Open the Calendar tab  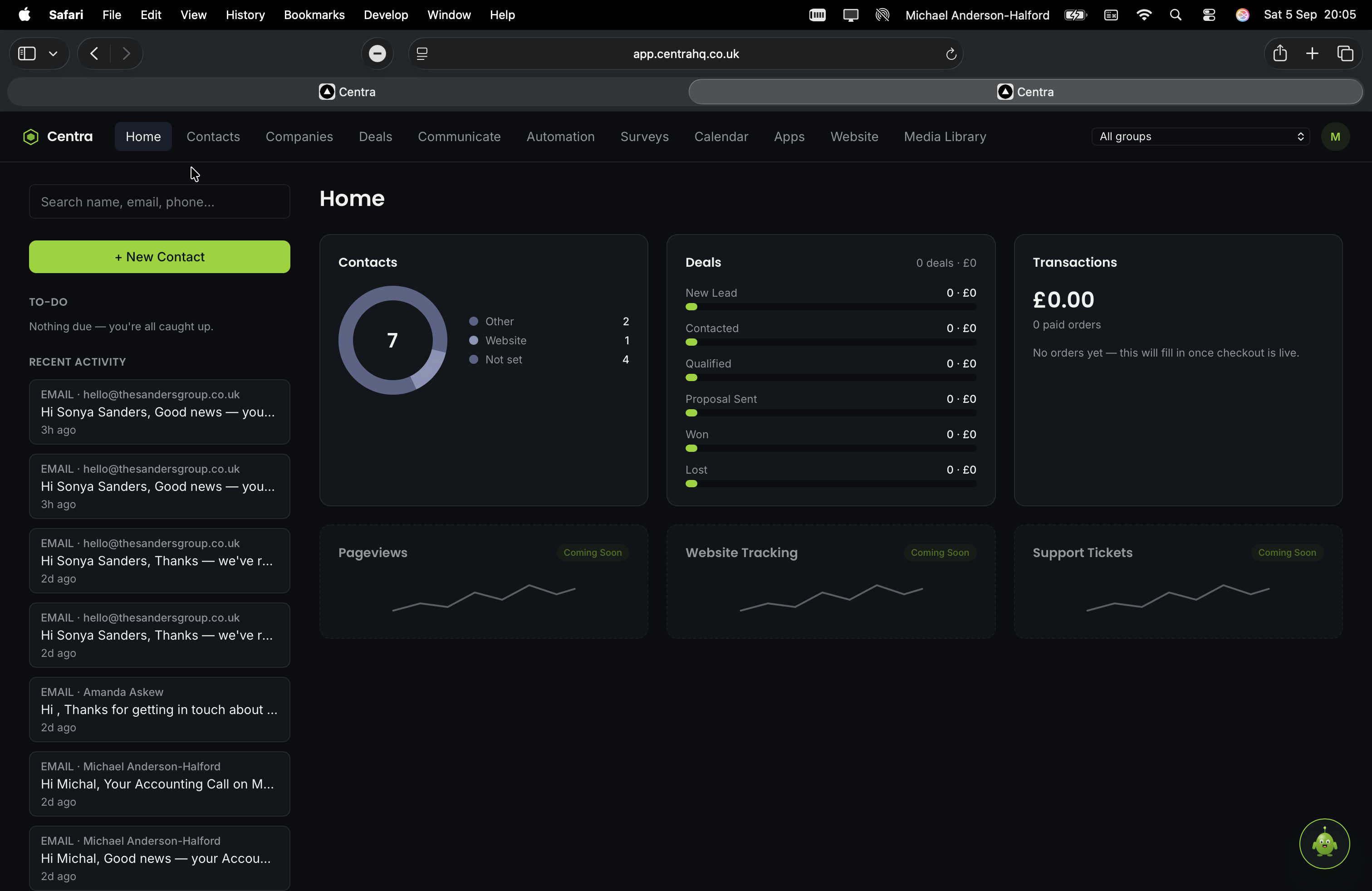[x=721, y=137]
